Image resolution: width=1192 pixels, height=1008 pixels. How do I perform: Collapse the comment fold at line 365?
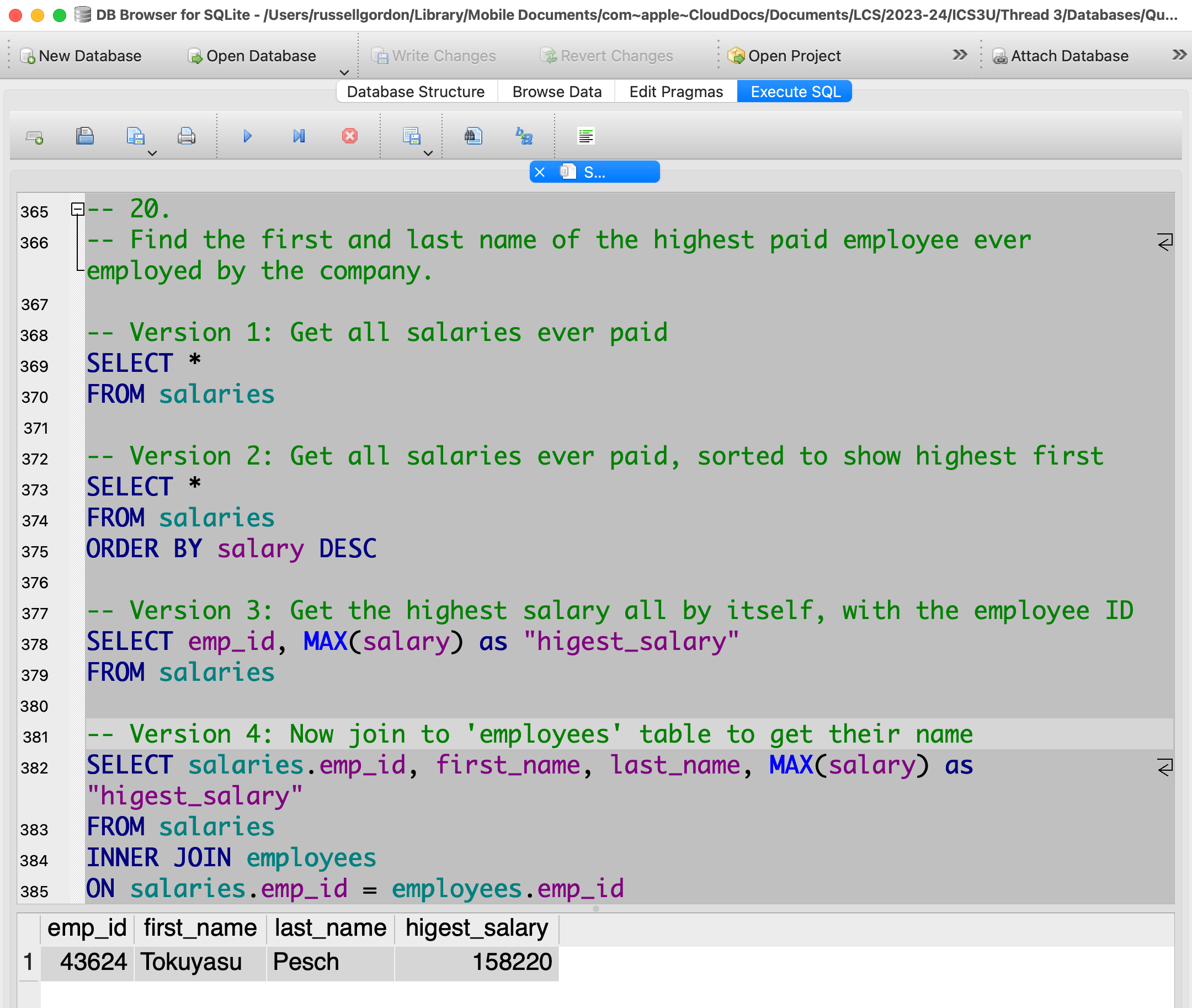coord(78,209)
